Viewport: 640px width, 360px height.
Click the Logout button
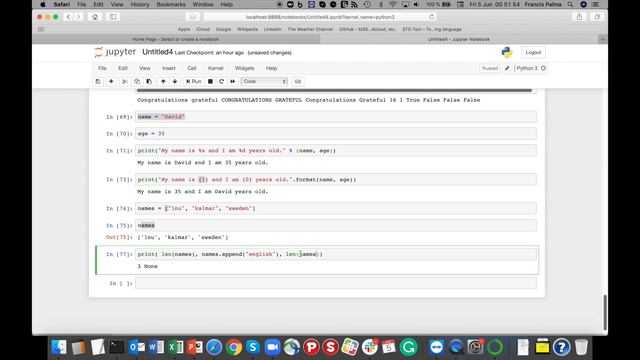pyautogui.click(x=533, y=52)
